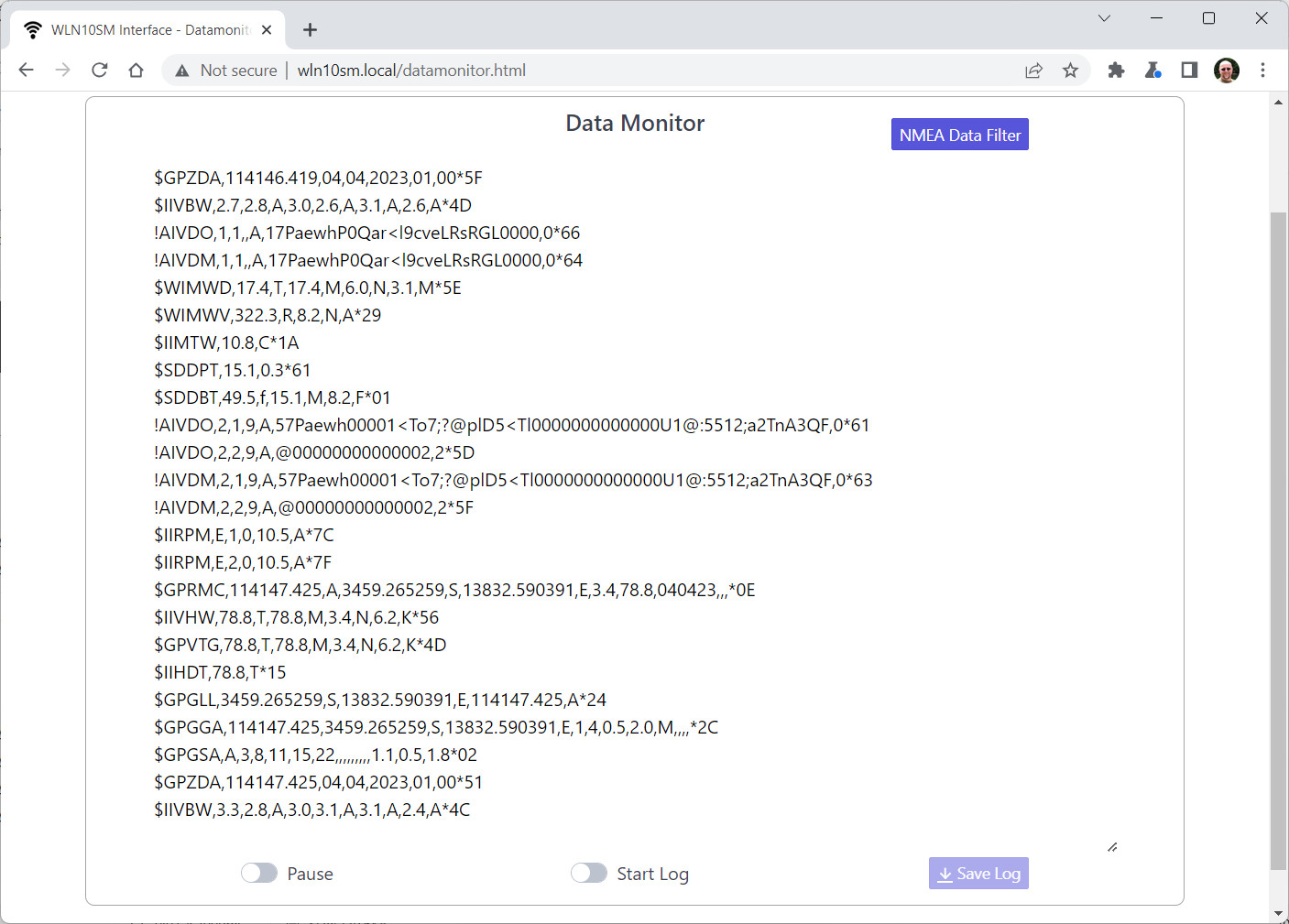
Task: Click the Save Log button
Action: click(x=978, y=874)
